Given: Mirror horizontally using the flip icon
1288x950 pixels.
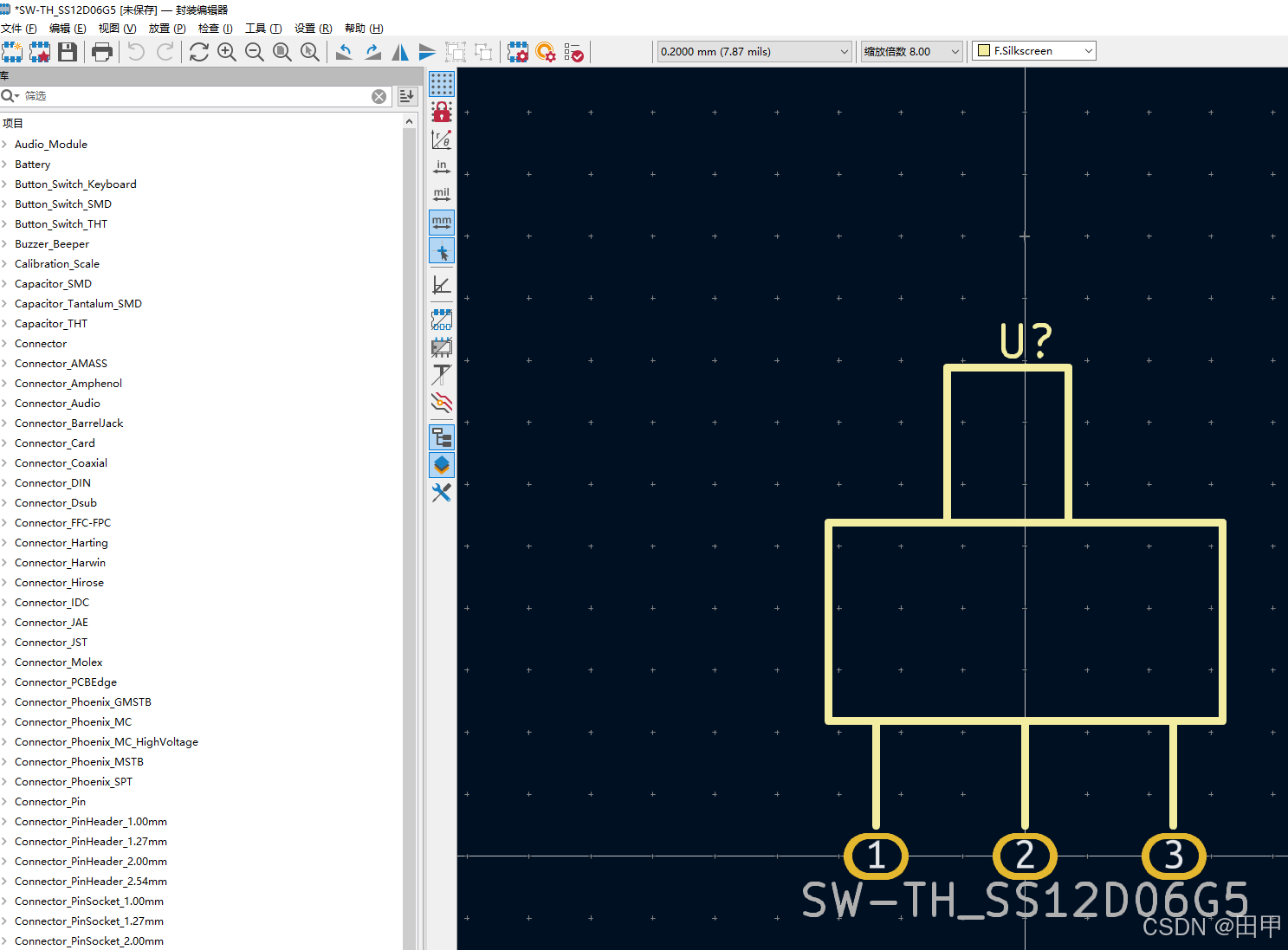Looking at the screenshot, I should (x=400, y=52).
